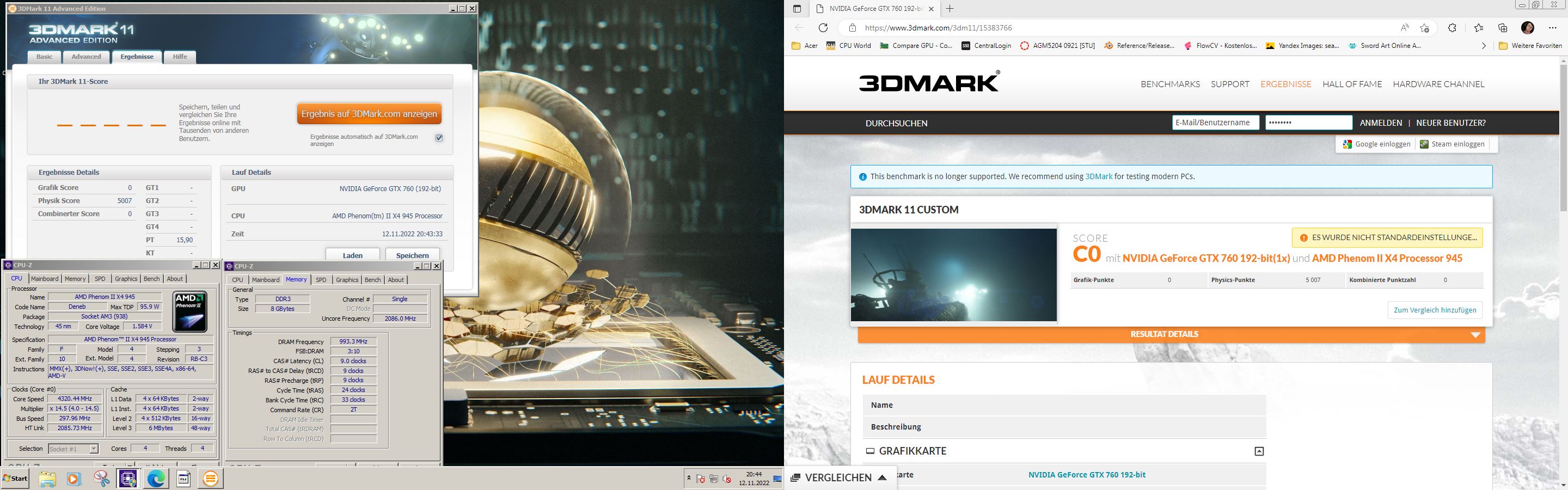Open Windows Explorer from taskbar
Viewport: 1568px width, 490px height.
47,479
